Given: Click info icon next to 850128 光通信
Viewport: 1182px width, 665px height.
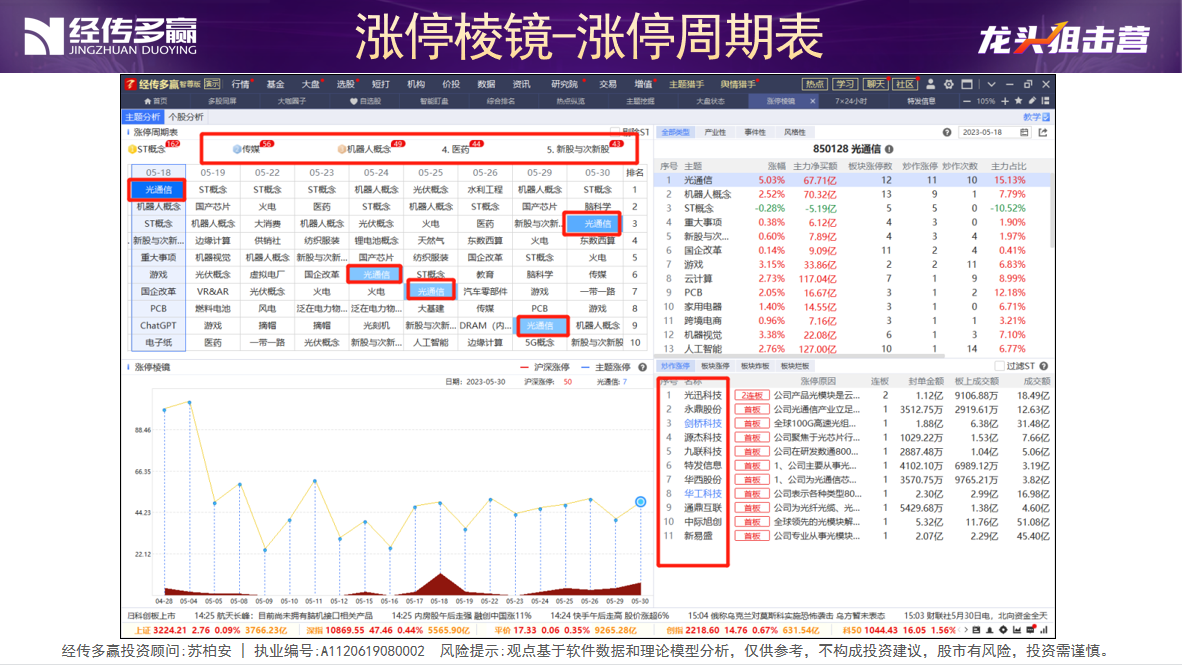Looking at the screenshot, I should (890, 149).
